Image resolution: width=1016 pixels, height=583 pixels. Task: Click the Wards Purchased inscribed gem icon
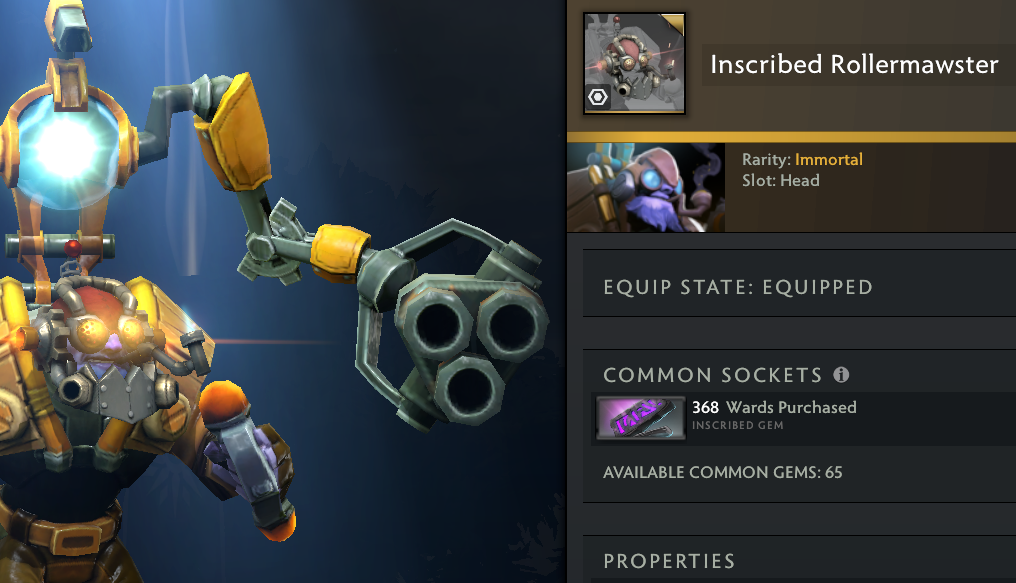[x=640, y=418]
